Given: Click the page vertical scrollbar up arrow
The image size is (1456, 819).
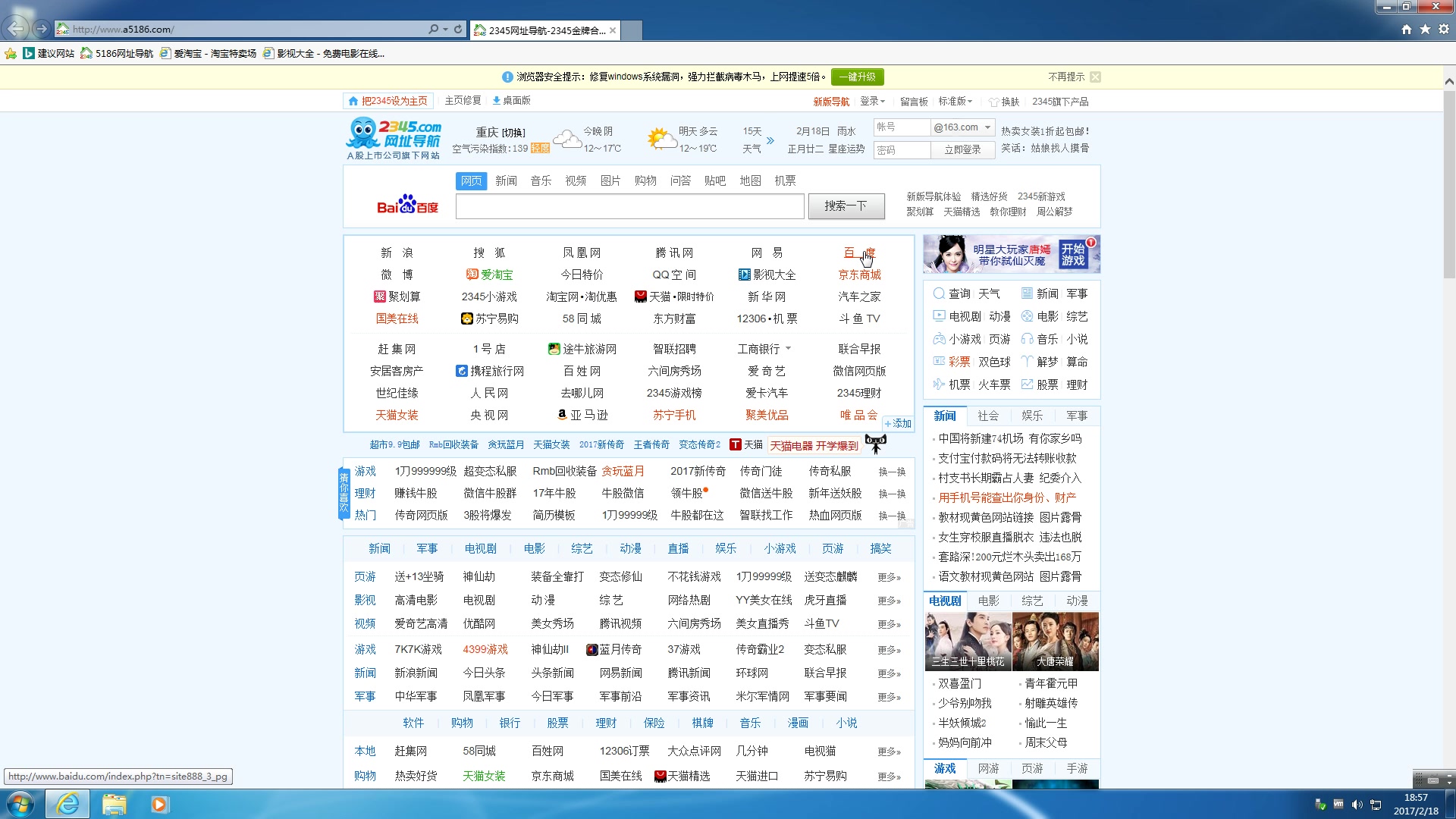Looking at the screenshot, I should 1449,81.
